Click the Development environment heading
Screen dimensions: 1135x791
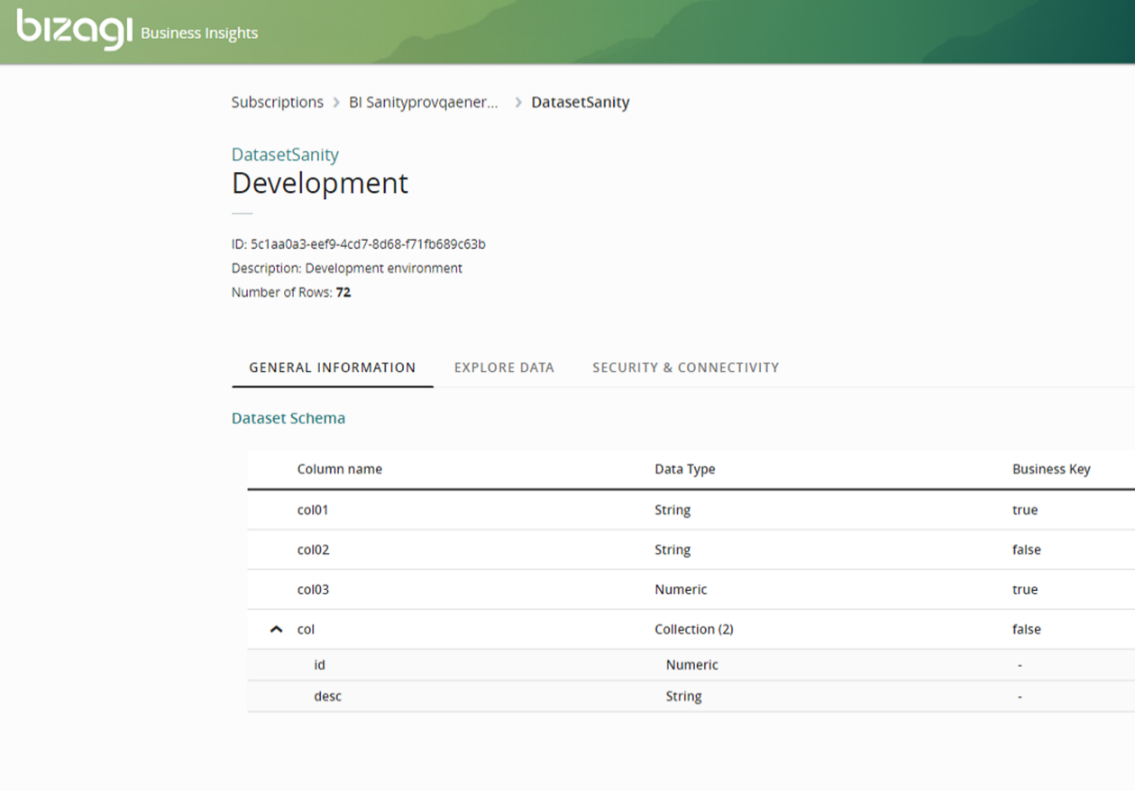pos(320,183)
